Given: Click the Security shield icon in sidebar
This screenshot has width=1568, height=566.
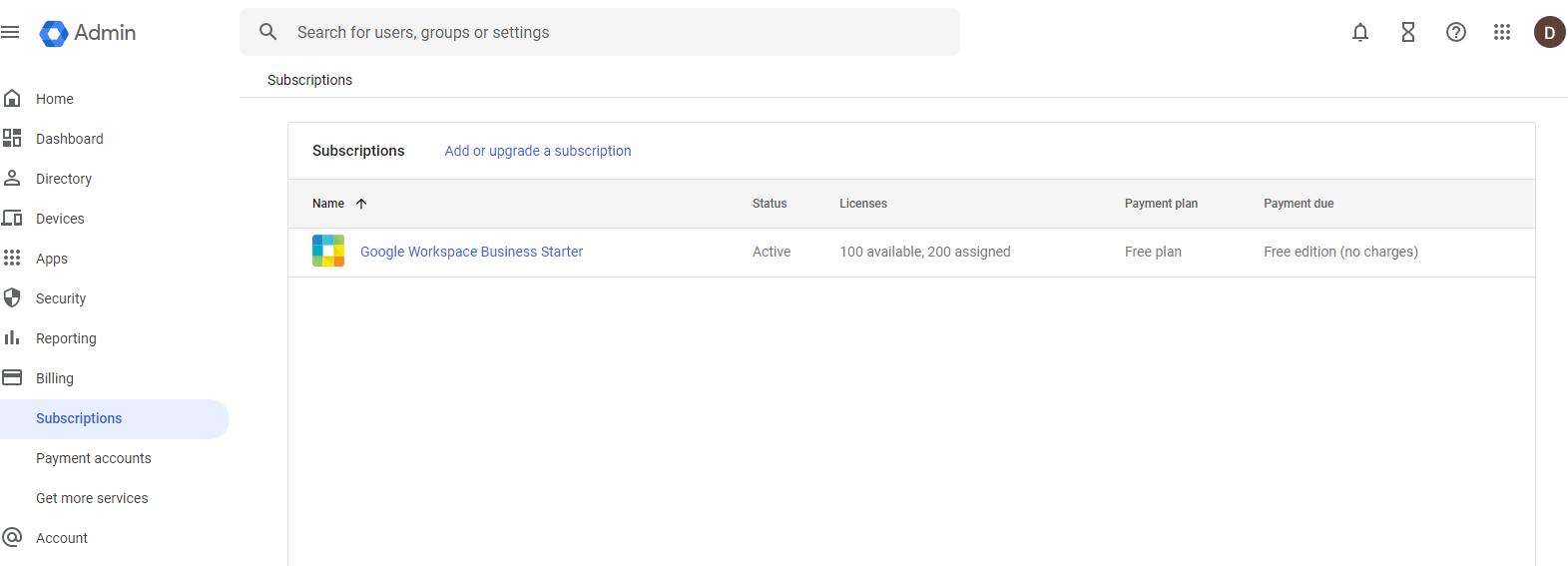Looking at the screenshot, I should pyautogui.click(x=12, y=297).
